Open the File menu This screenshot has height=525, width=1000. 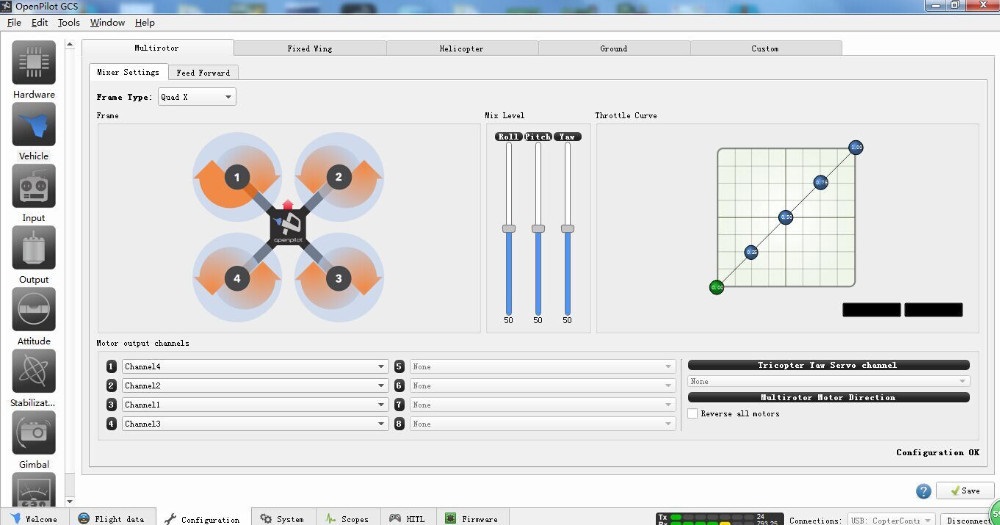pos(14,22)
